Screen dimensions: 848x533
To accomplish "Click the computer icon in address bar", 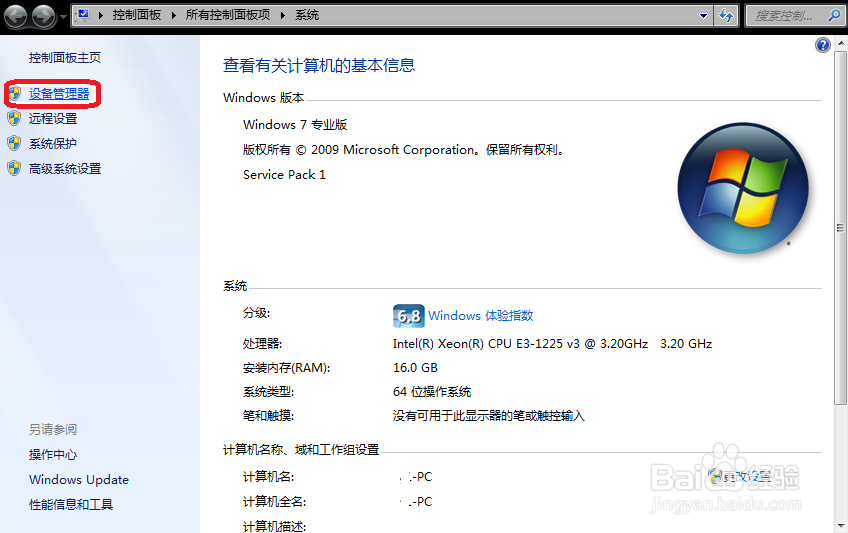I will 83,15.
